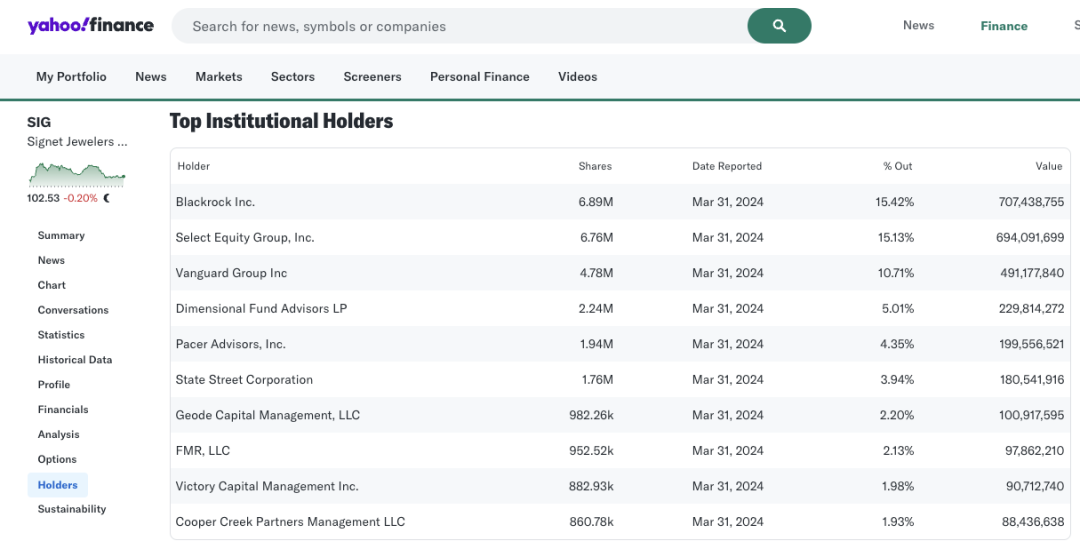The image size is (1080, 549).
Task: Click the 15.13% out value
Action: 895,238
